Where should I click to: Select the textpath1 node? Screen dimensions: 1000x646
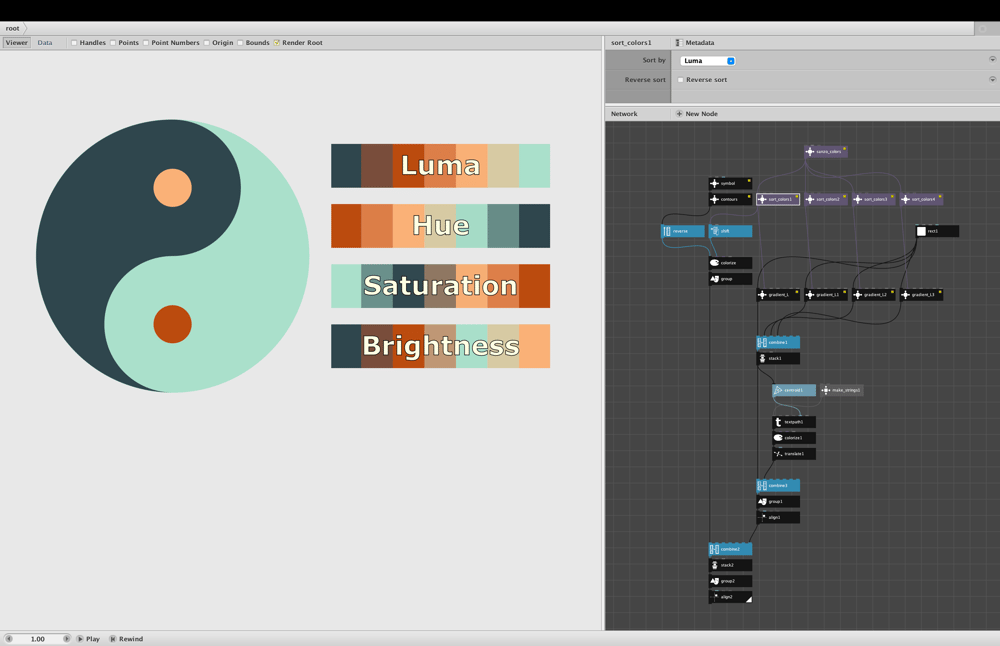click(x=794, y=422)
